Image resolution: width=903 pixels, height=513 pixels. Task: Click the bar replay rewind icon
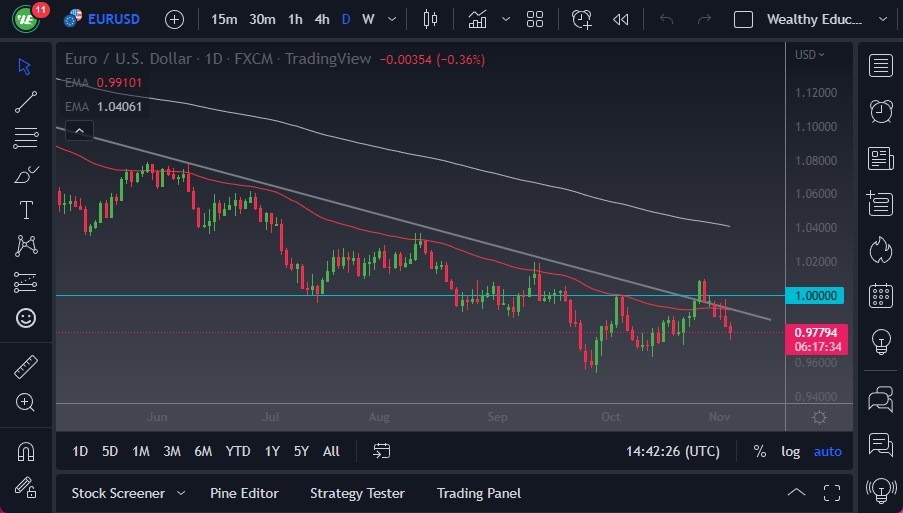(620, 19)
